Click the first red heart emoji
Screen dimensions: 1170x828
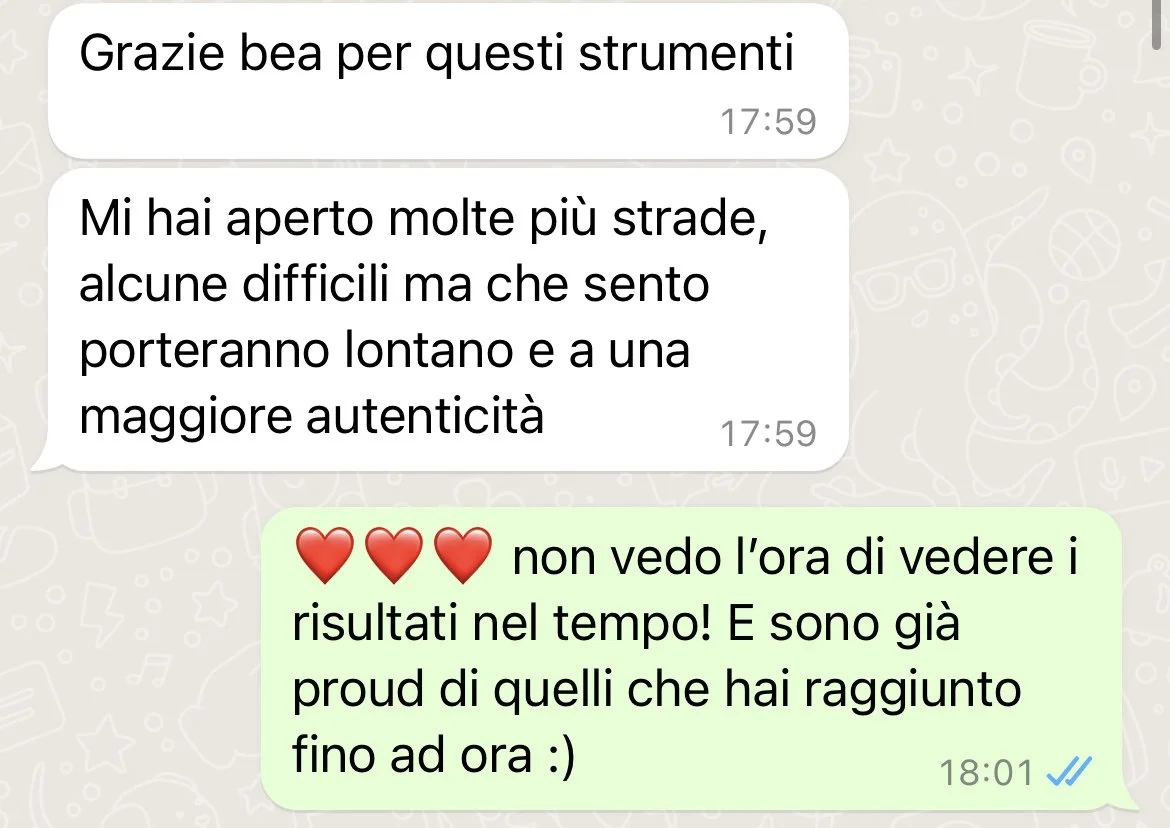(x=325, y=555)
